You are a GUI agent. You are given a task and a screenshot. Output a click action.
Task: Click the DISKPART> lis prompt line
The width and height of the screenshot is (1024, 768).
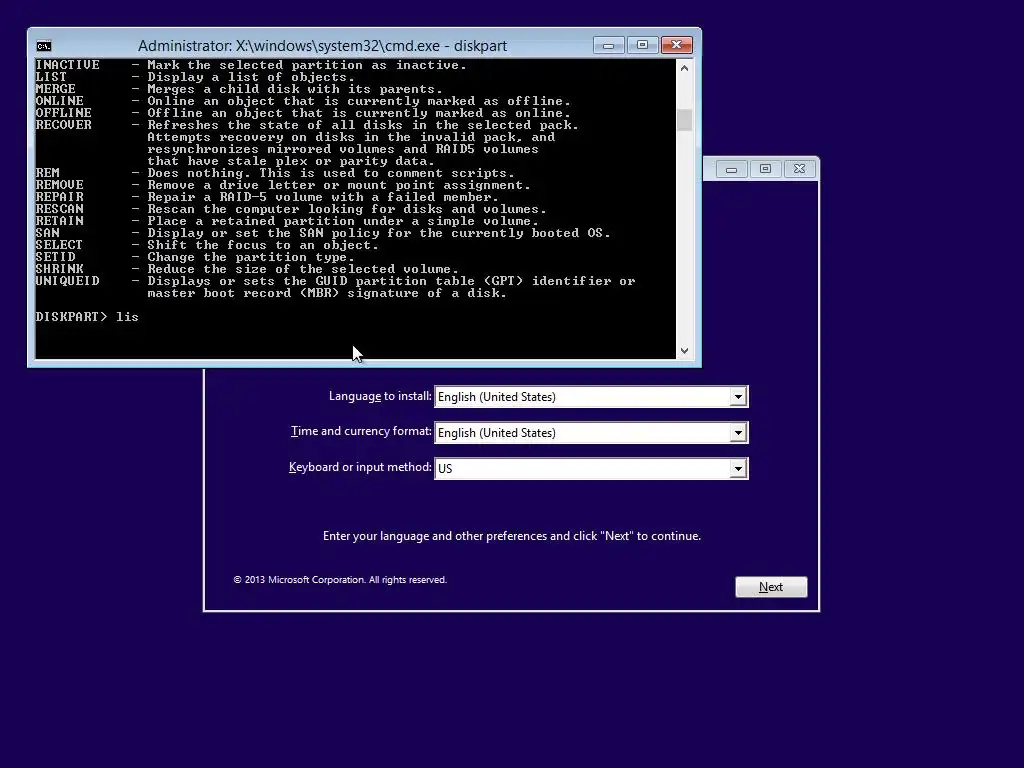(x=87, y=317)
